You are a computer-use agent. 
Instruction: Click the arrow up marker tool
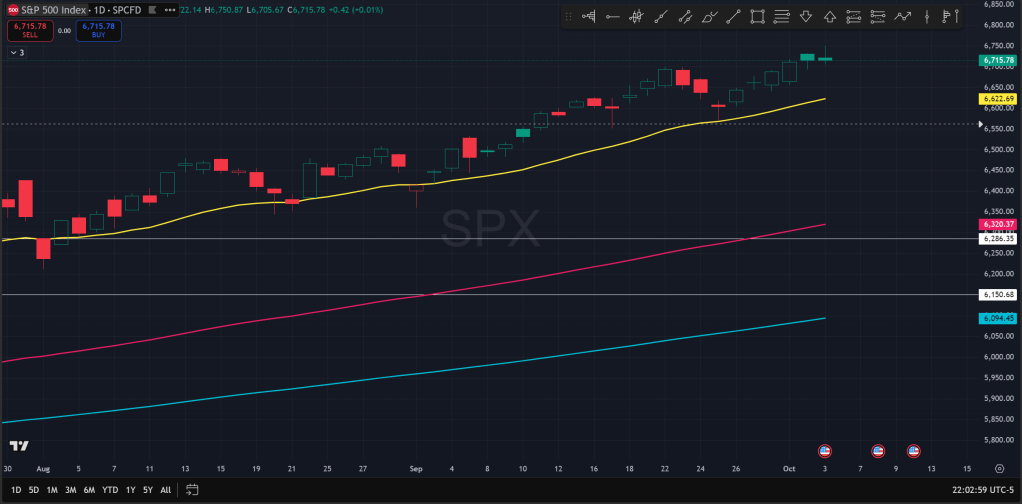tap(830, 17)
